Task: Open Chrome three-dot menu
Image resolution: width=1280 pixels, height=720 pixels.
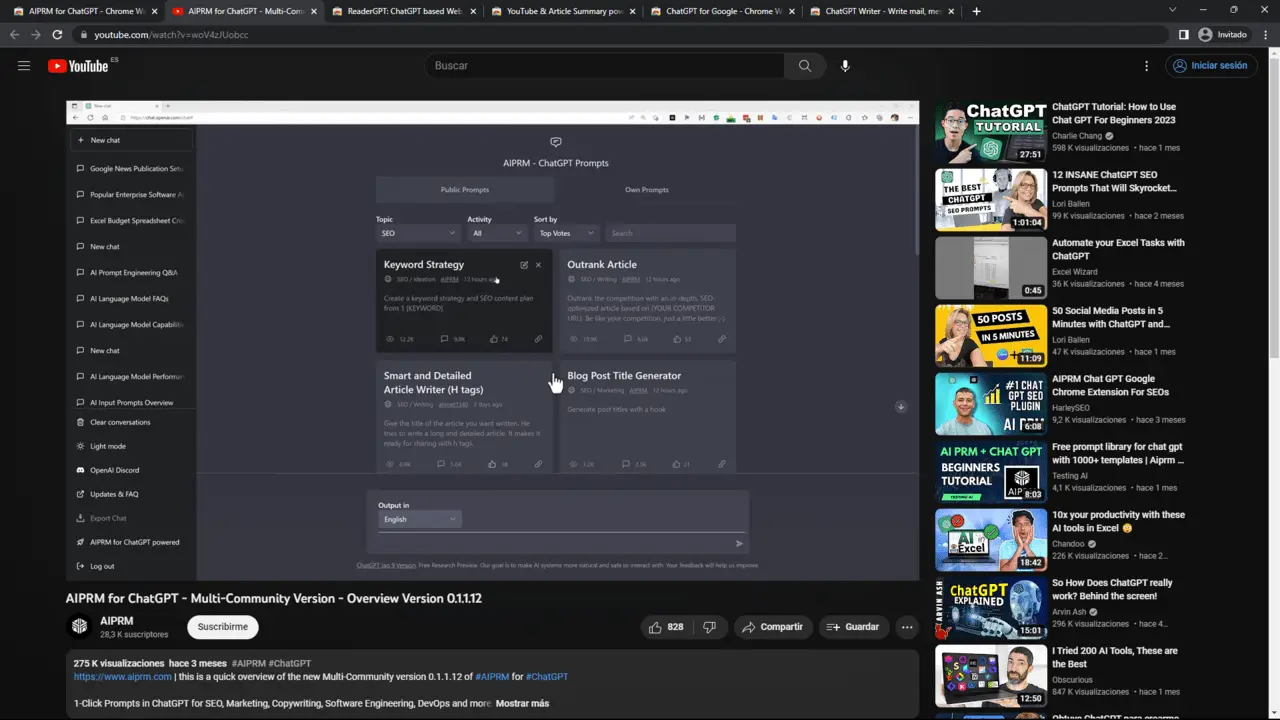Action: (1264, 34)
